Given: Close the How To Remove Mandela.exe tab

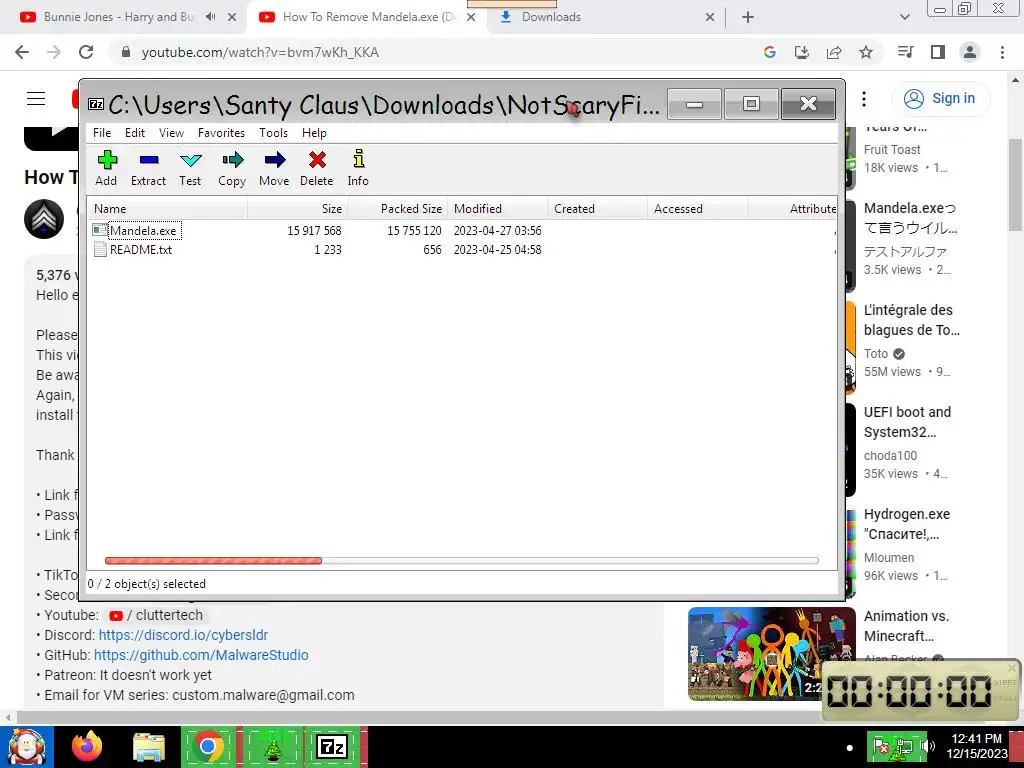Looking at the screenshot, I should coord(471,17).
